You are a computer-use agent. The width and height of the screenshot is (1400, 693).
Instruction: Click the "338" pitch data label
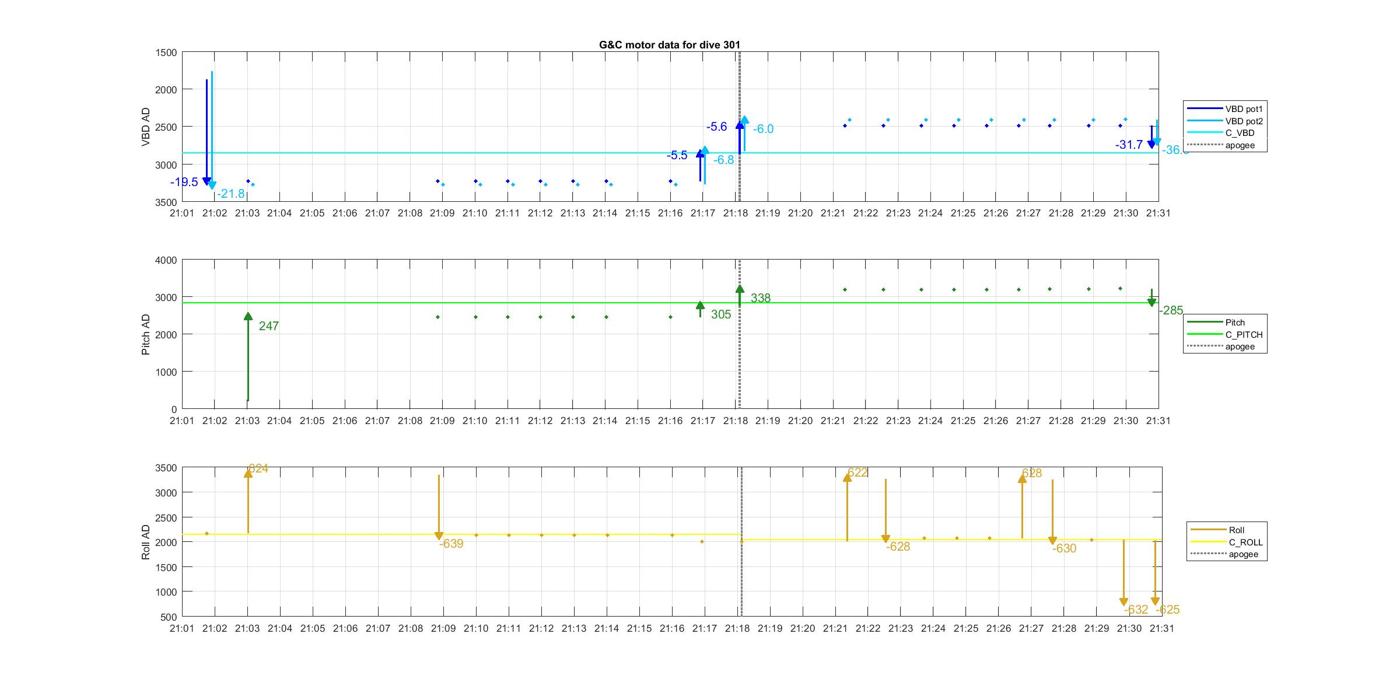point(760,298)
